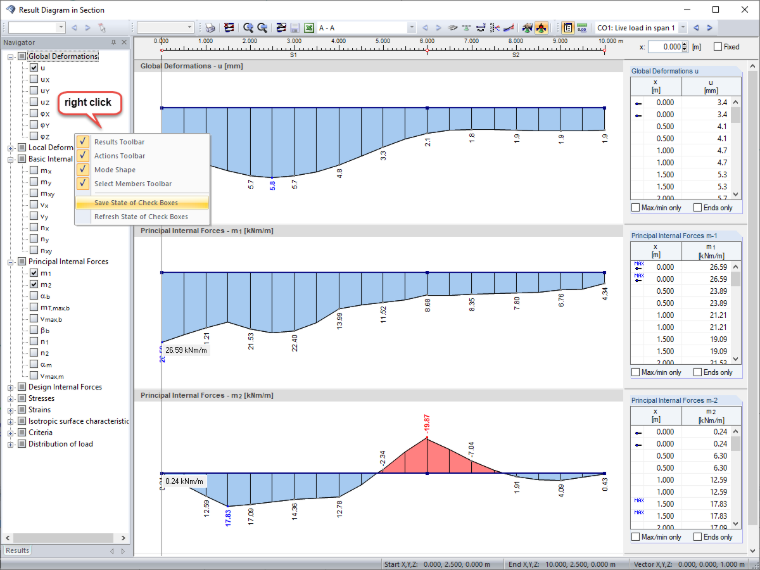Go to next load case arrow

pos(710,28)
